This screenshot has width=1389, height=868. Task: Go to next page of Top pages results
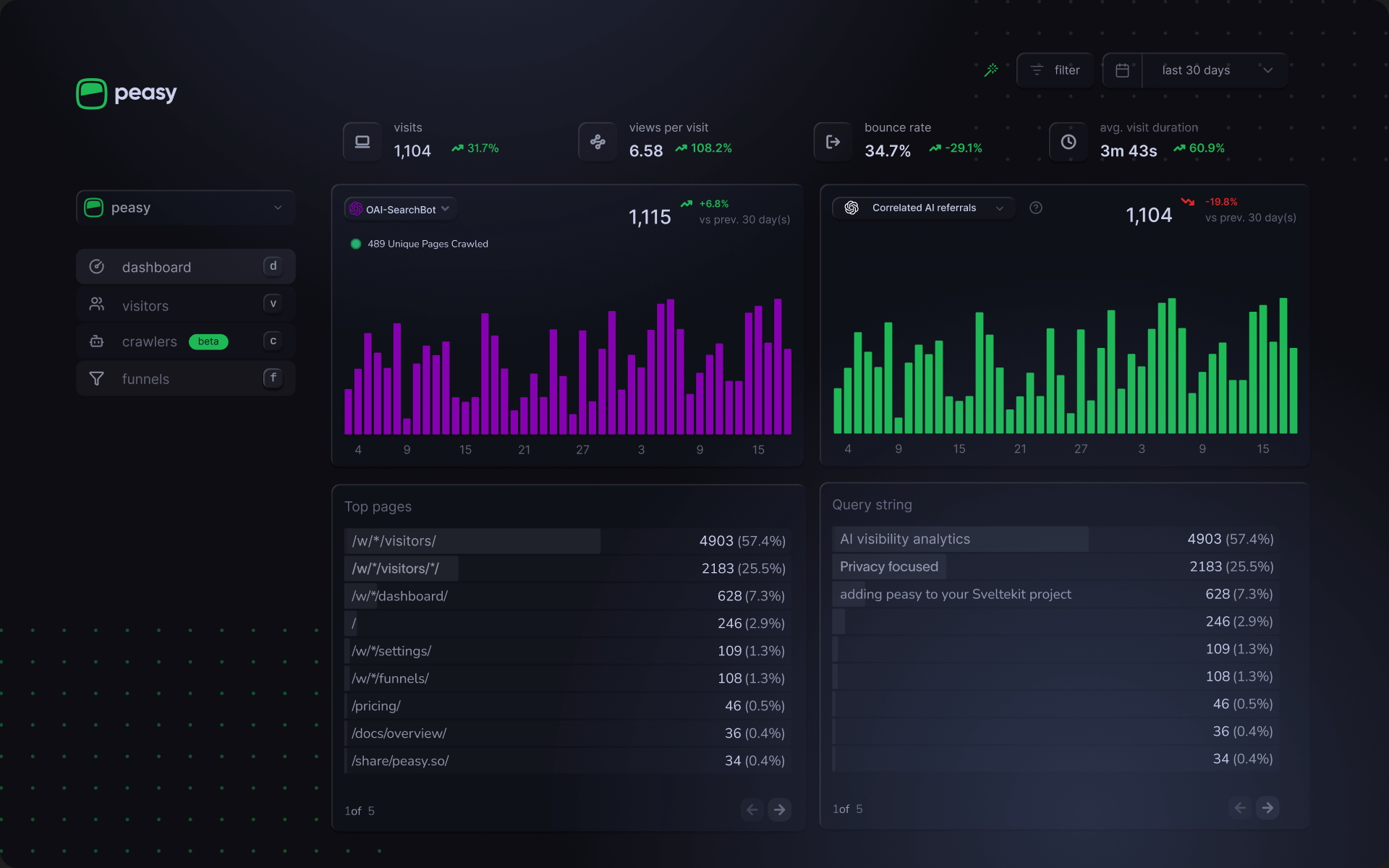pyautogui.click(x=780, y=809)
